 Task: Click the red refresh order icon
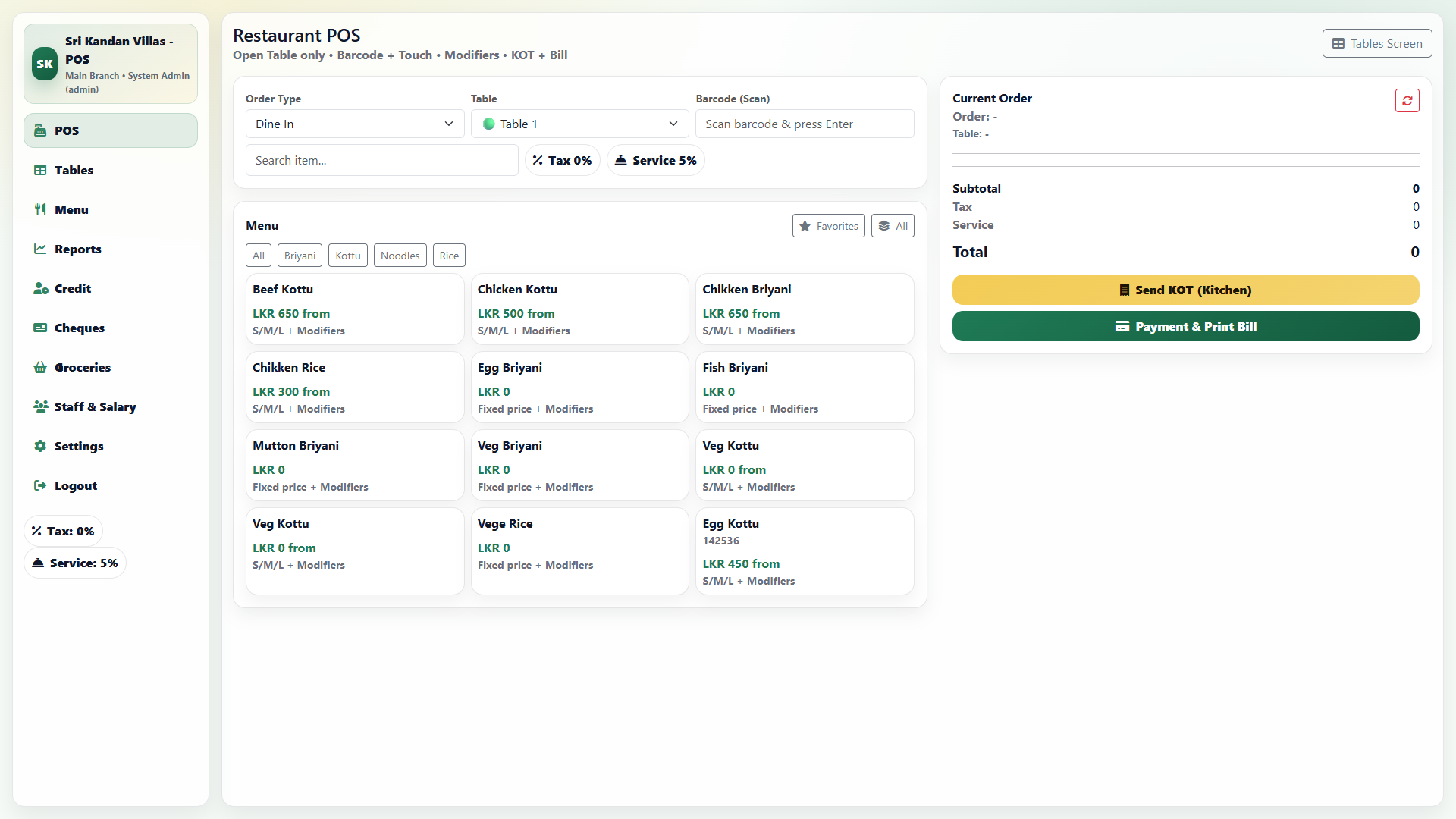point(1407,101)
